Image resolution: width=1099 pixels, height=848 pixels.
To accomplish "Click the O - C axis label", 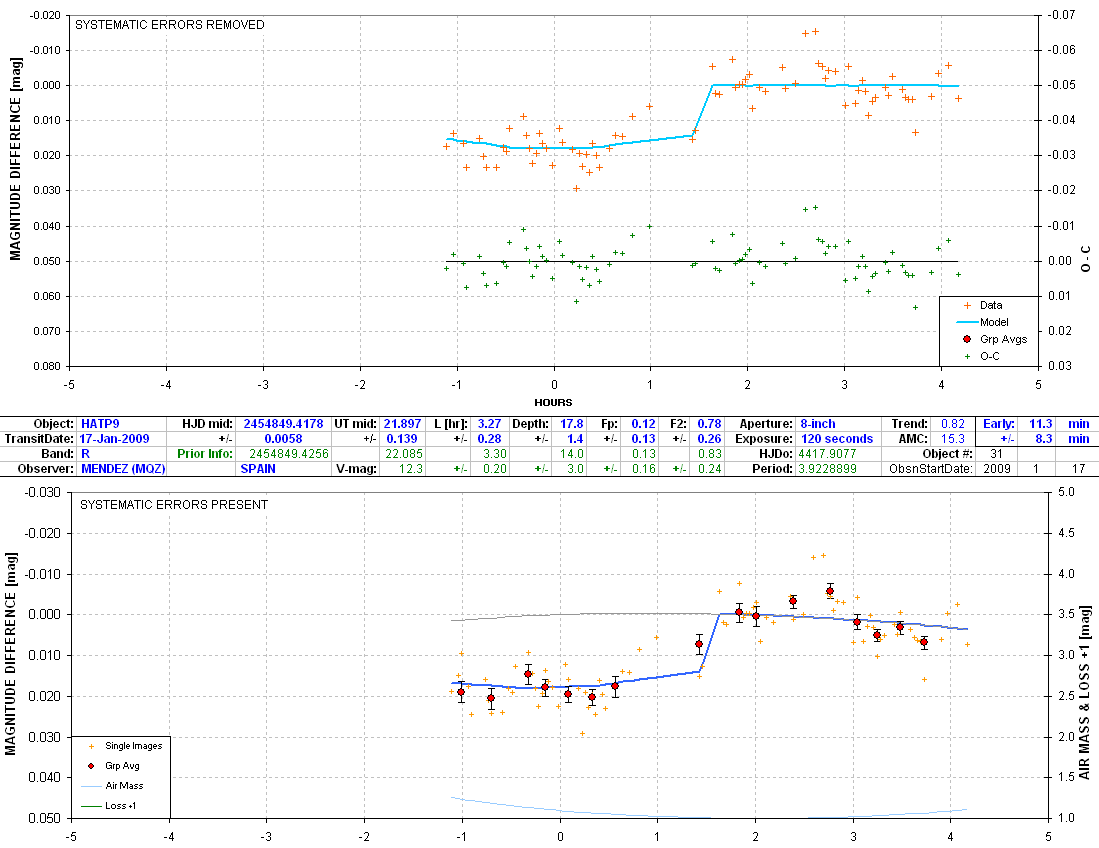I will click(1086, 259).
